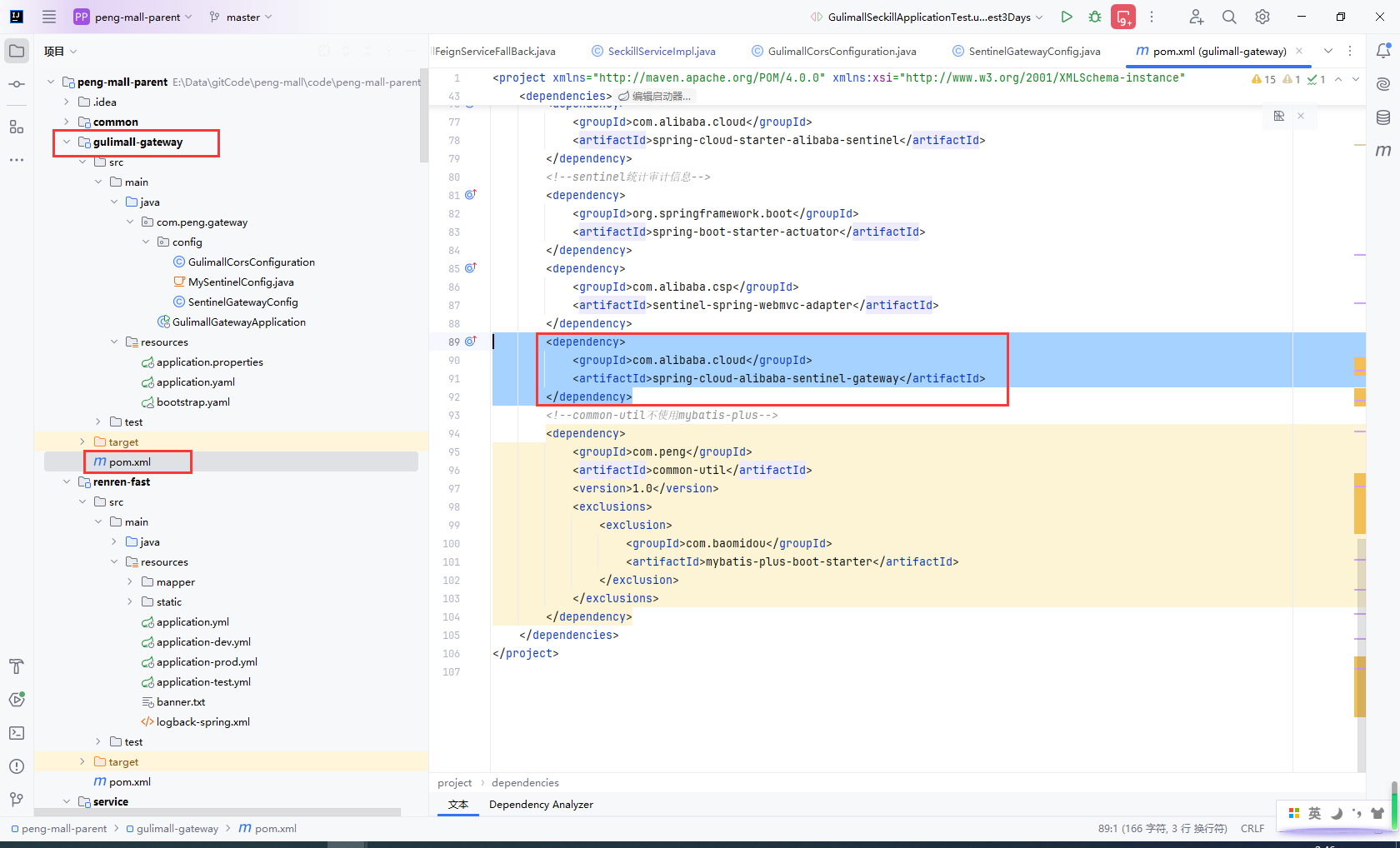This screenshot has height=848, width=1400.
Task: Click 编辑启动器 inlay link
Action: (654, 96)
